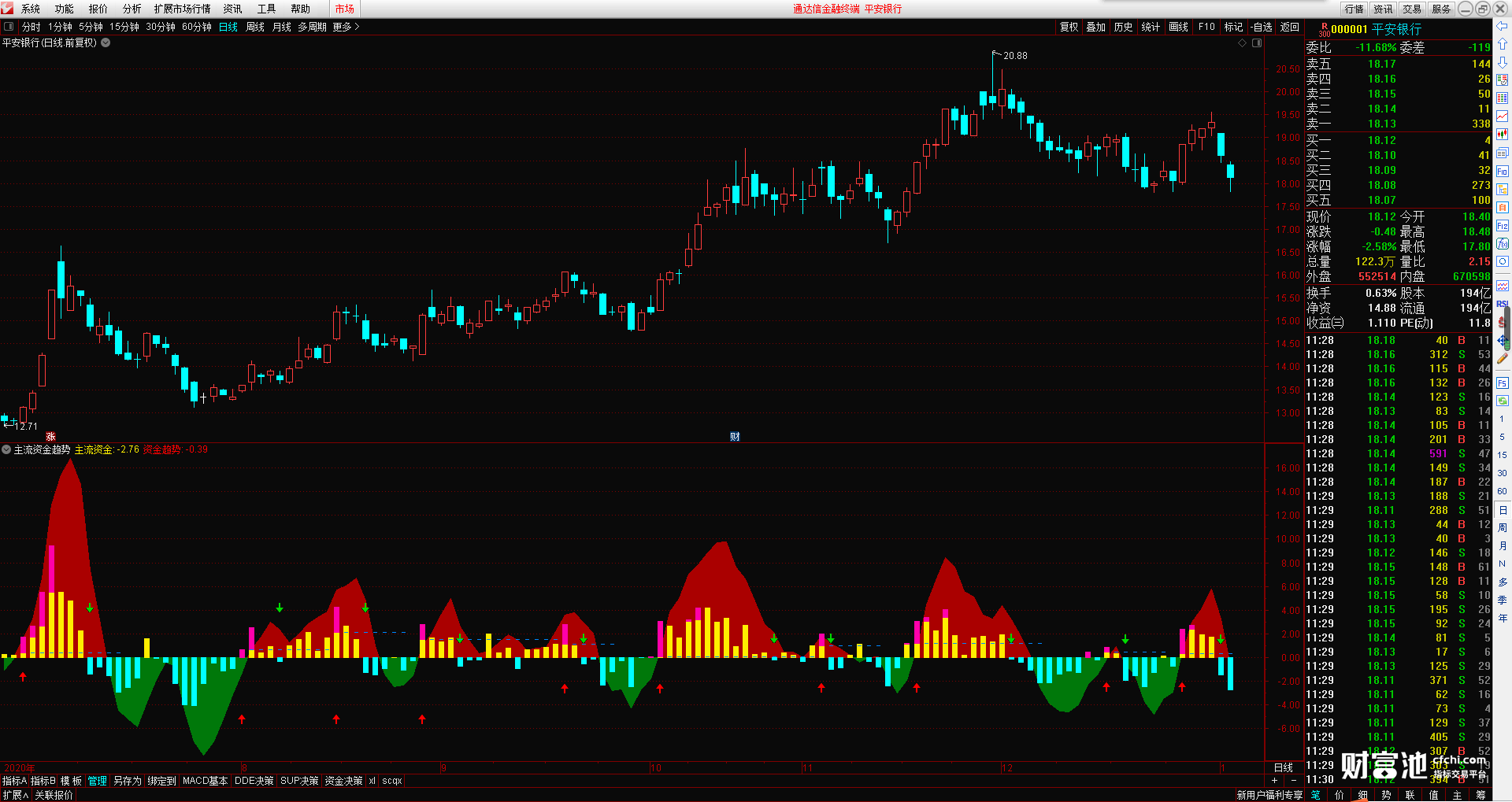Screen dimensions: 1512x802
Task: Click the Fiz sidebar icon
Action: pos(1502,226)
